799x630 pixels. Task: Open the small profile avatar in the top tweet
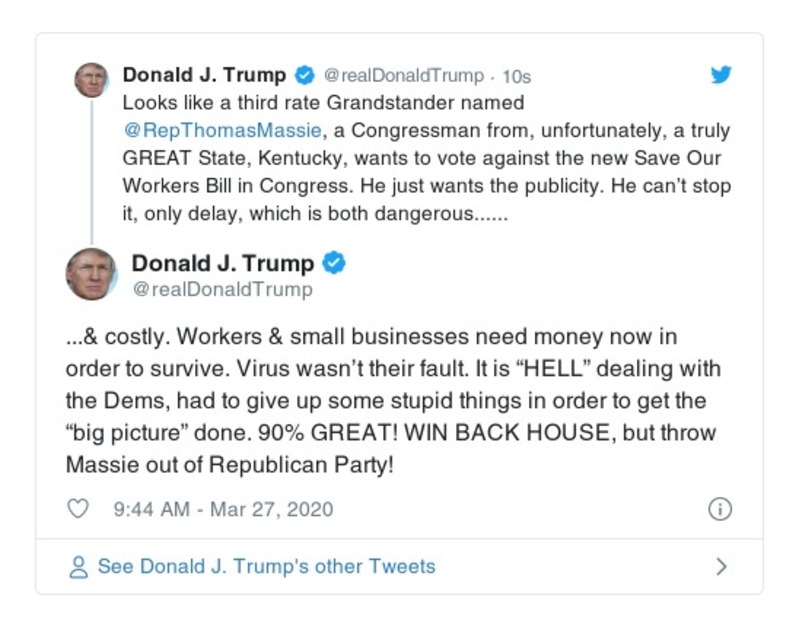pyautogui.click(x=91, y=80)
